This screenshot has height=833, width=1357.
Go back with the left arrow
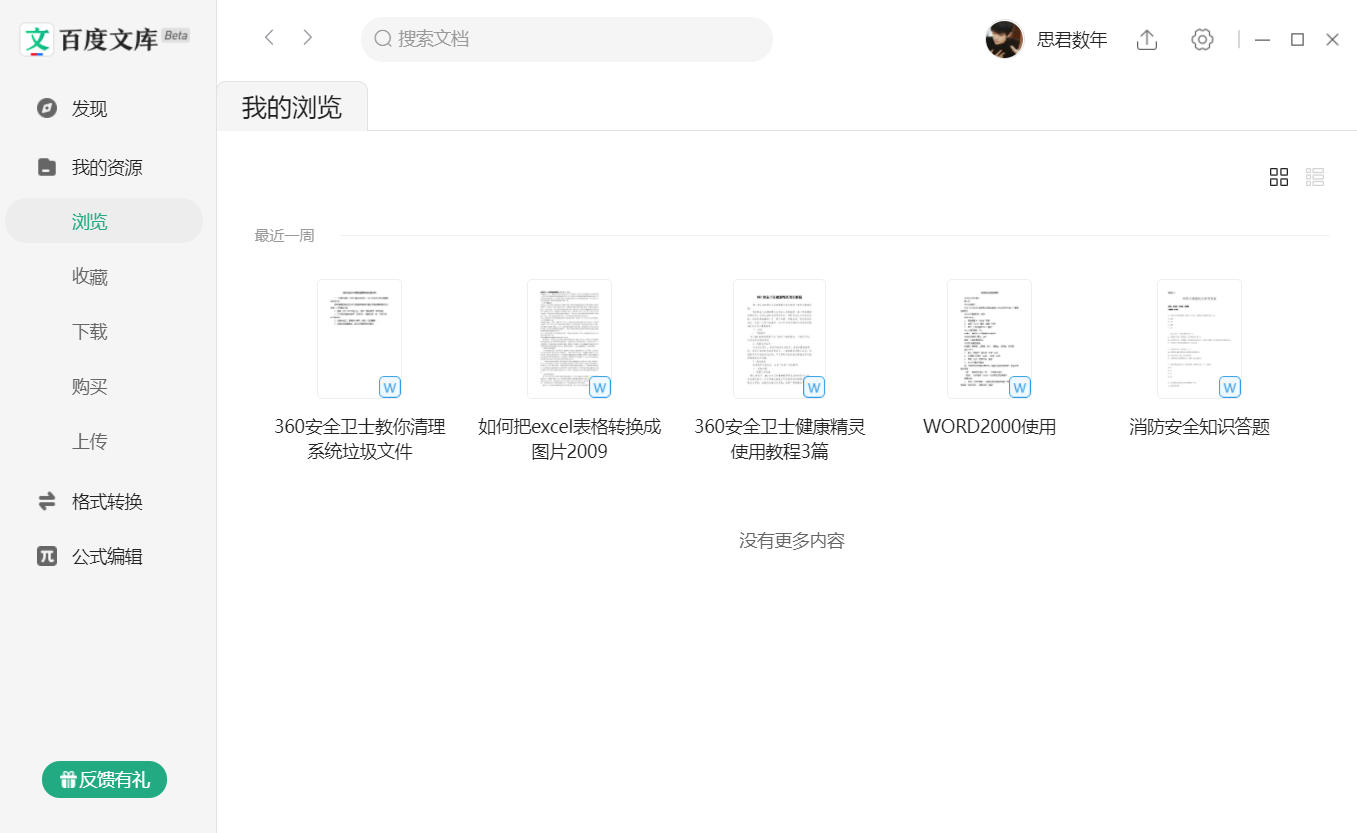pos(269,38)
